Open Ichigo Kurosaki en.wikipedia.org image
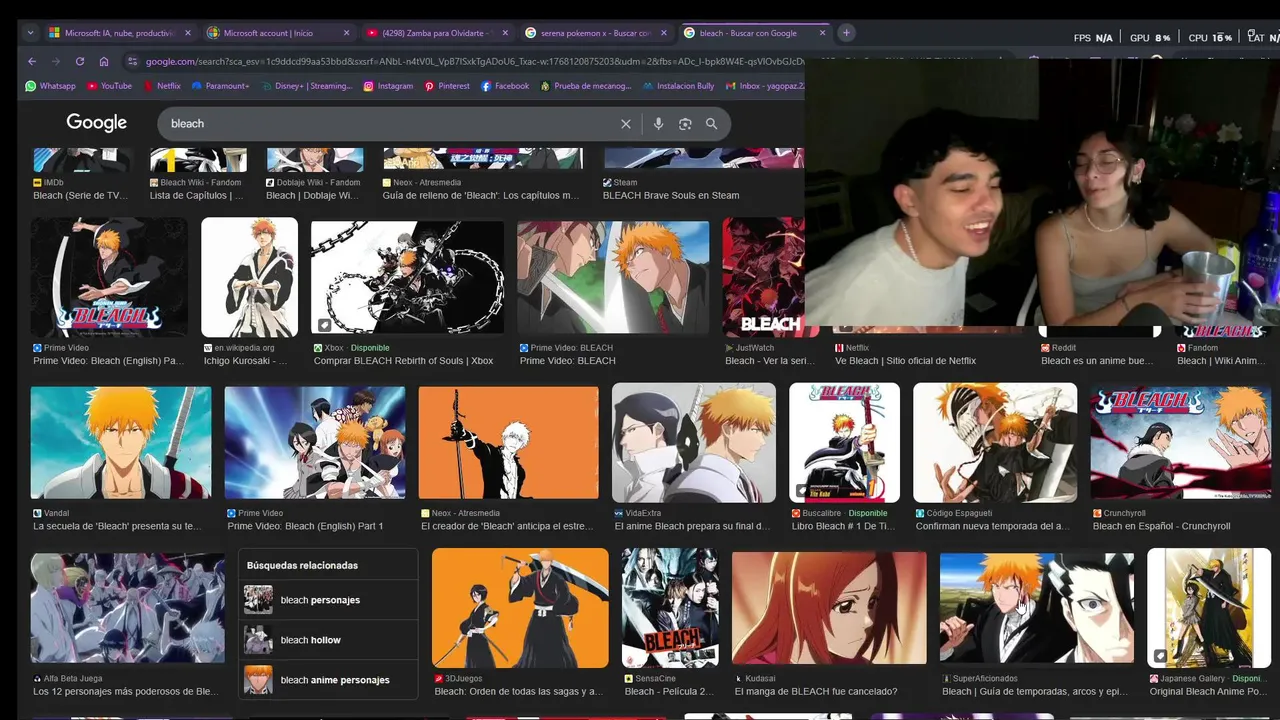The width and height of the screenshot is (1280, 720). point(249,277)
